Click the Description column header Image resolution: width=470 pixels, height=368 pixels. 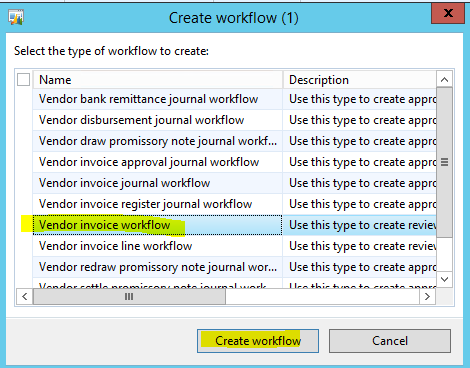[359, 80]
